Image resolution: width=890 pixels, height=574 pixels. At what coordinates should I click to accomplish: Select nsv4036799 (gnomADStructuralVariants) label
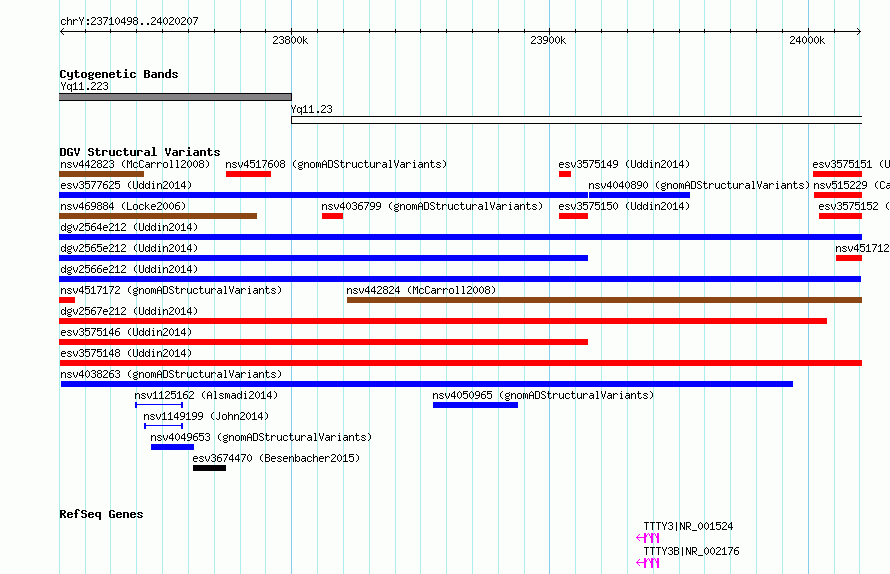432,206
